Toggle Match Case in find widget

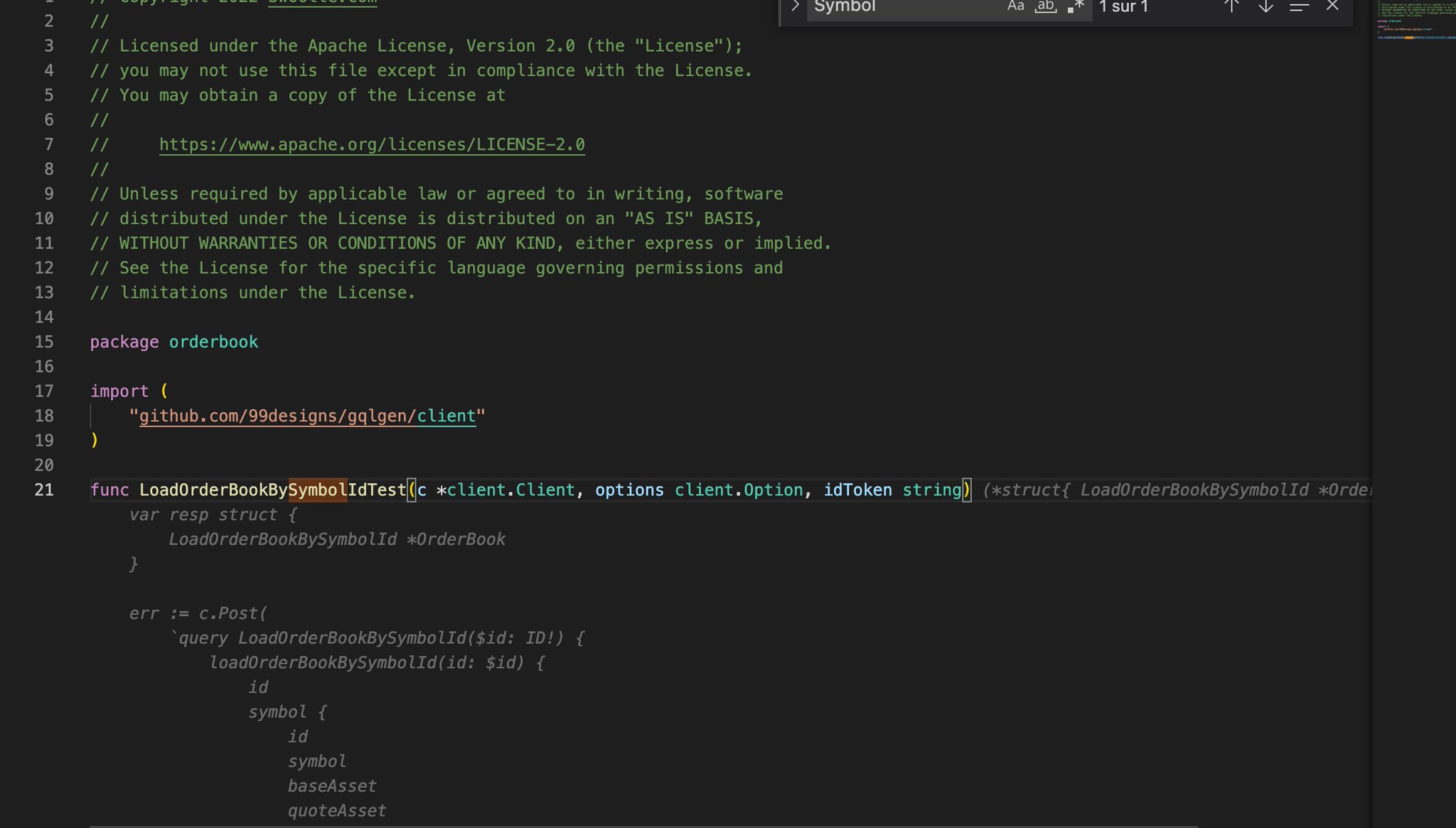coord(1015,6)
